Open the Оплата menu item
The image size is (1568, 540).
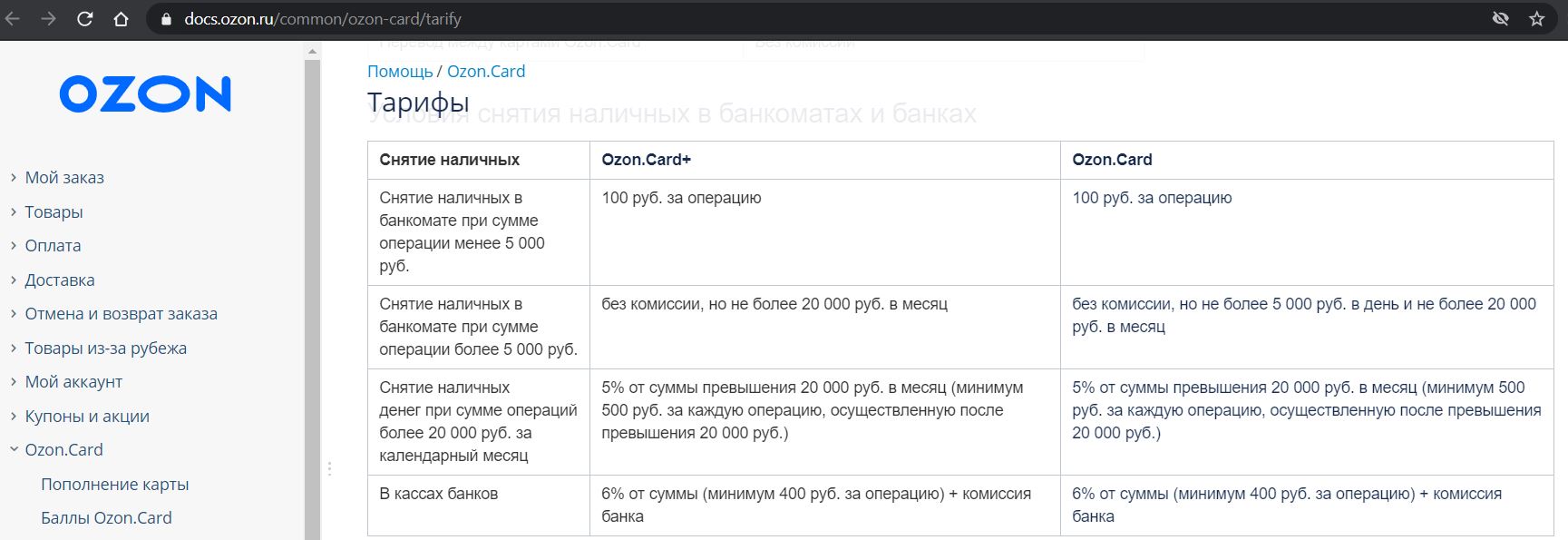(53, 246)
